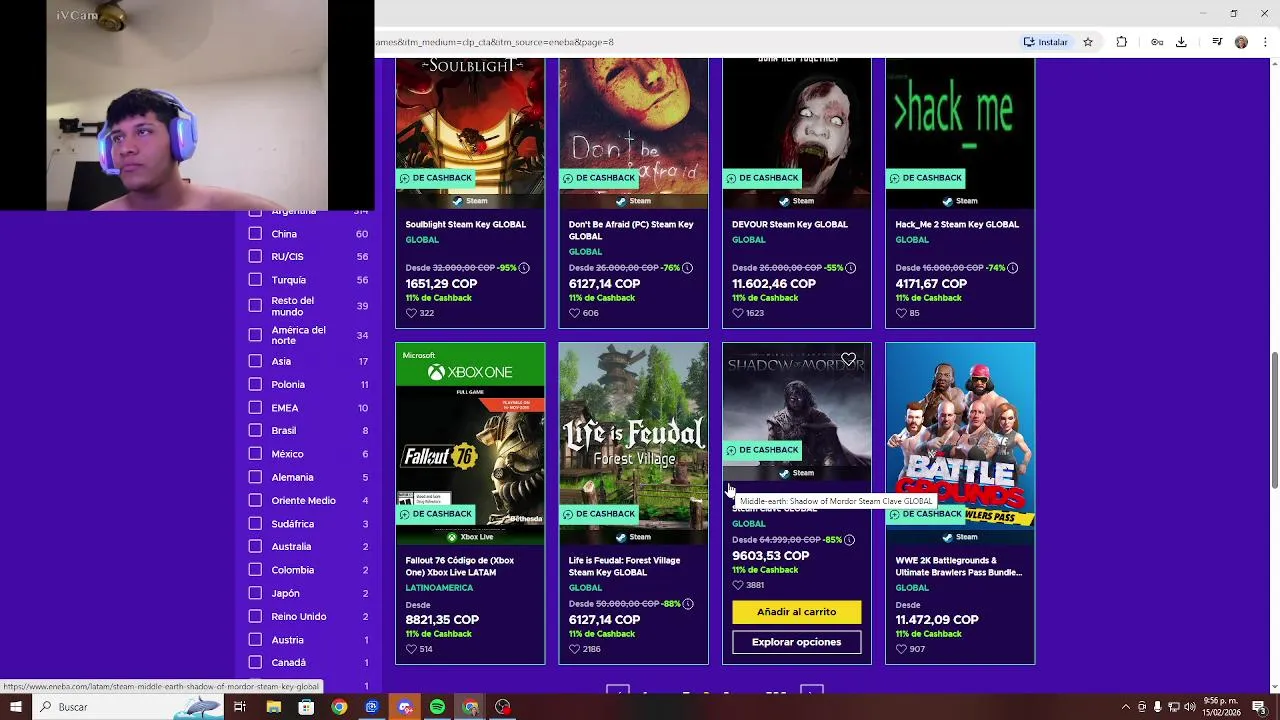Open File Explorer from the taskbar

click(273, 707)
